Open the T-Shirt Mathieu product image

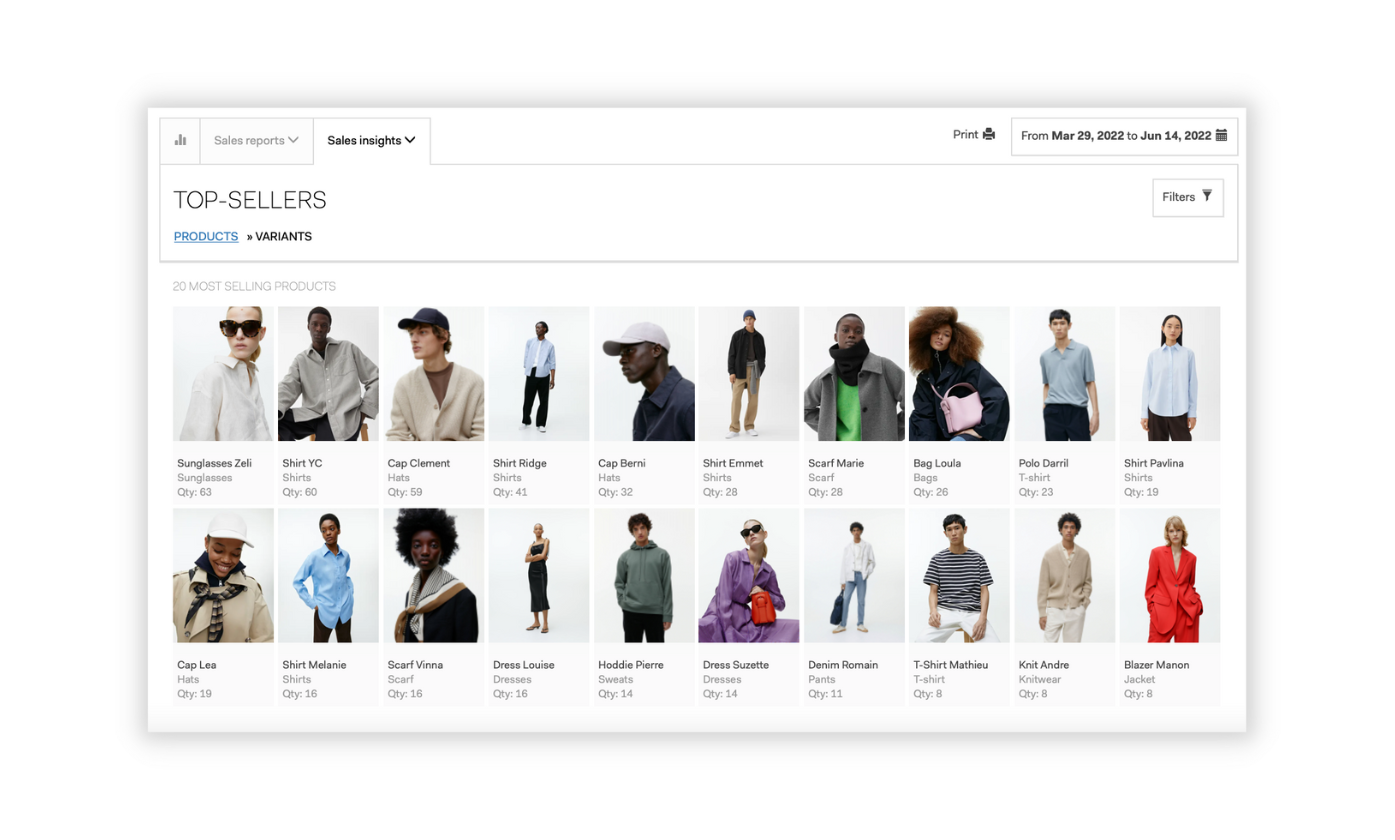[960, 575]
